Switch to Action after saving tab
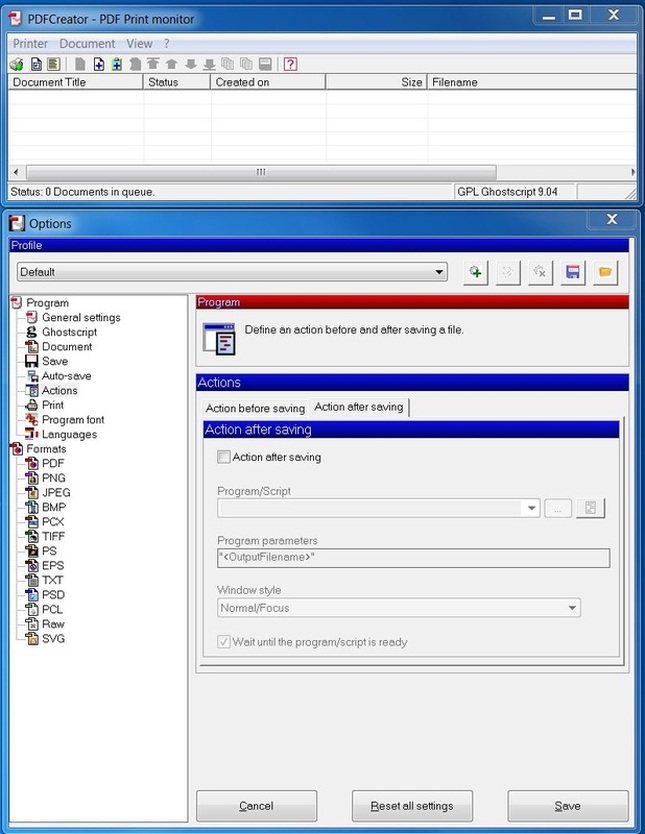Image resolution: width=645 pixels, height=834 pixels. (x=359, y=407)
